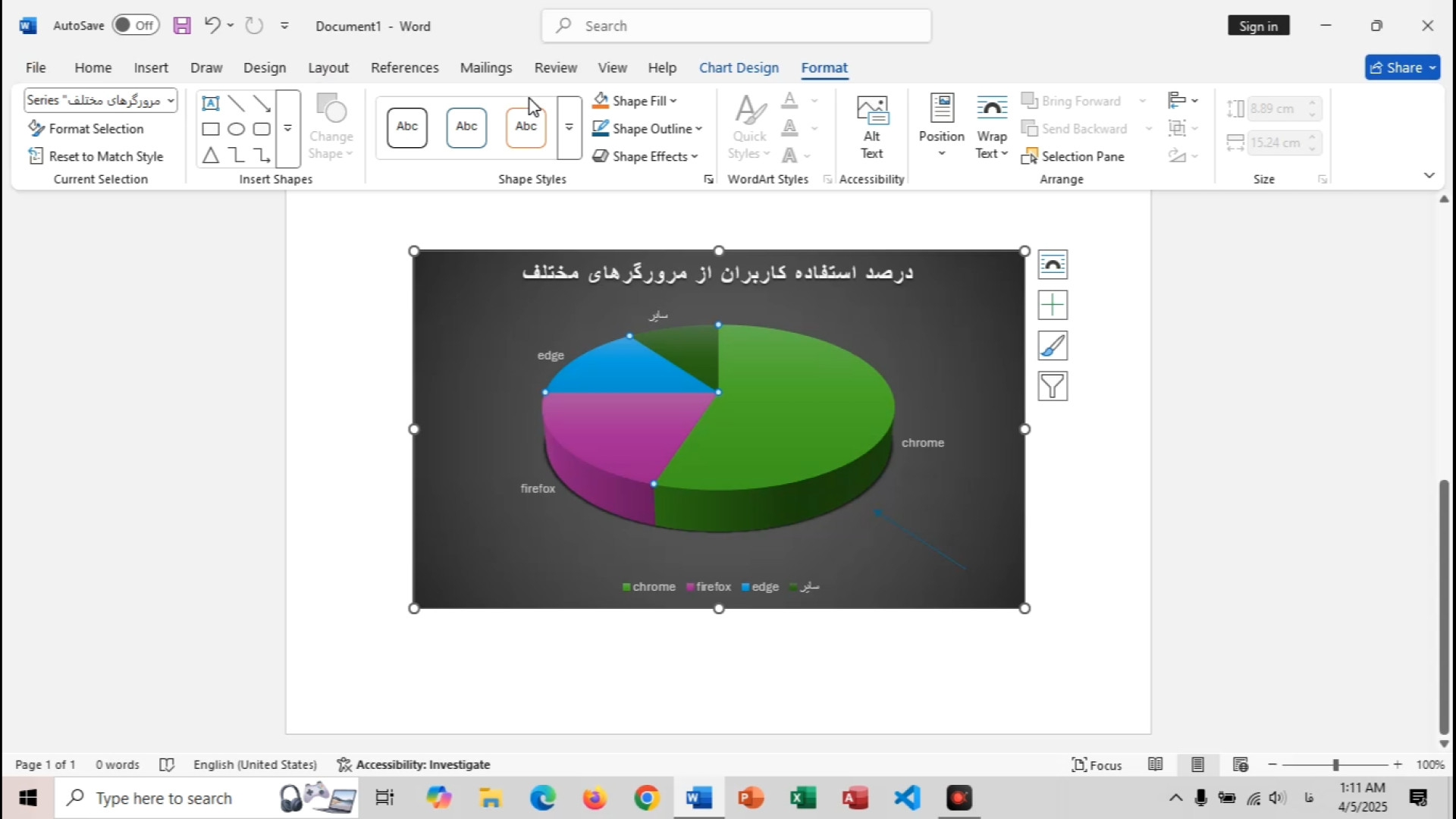Click the Sign in button
The width and height of the screenshot is (1456, 819).
point(1259,26)
